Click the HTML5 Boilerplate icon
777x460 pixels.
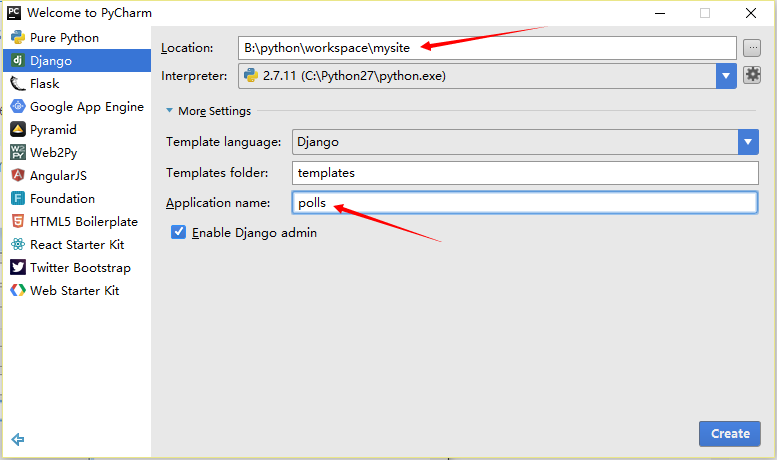18,222
